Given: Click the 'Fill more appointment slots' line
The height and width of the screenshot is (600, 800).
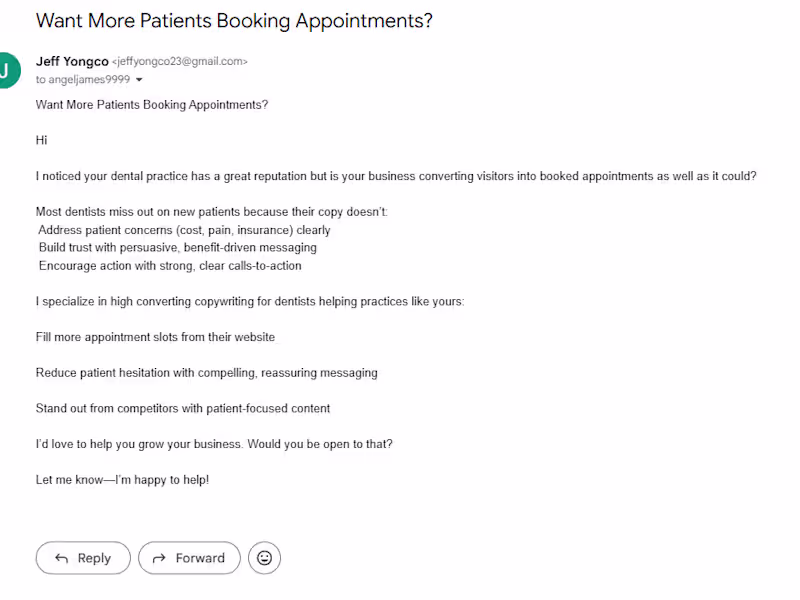Looking at the screenshot, I should pos(155,337).
